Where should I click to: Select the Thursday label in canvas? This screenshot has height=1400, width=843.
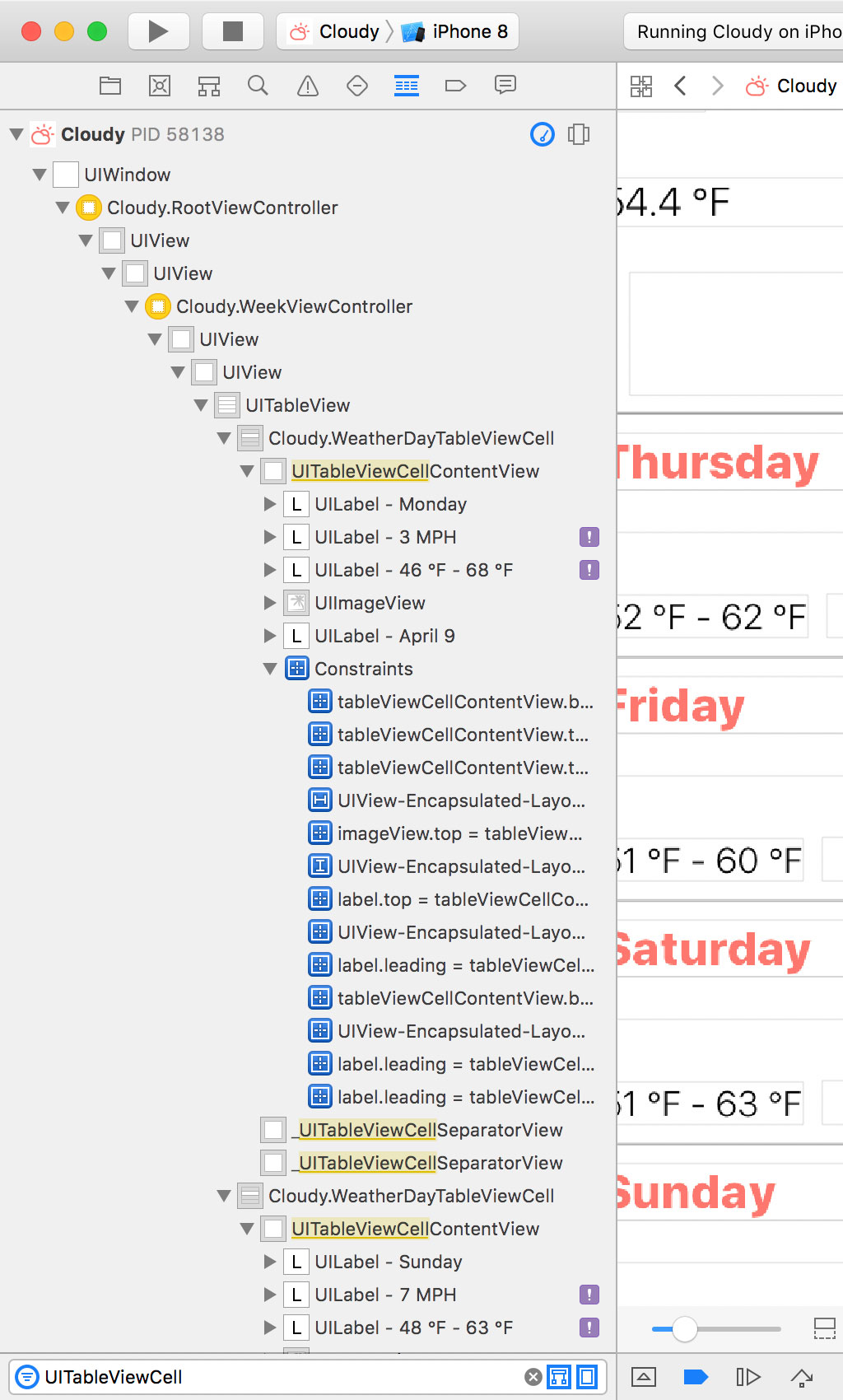click(x=718, y=463)
